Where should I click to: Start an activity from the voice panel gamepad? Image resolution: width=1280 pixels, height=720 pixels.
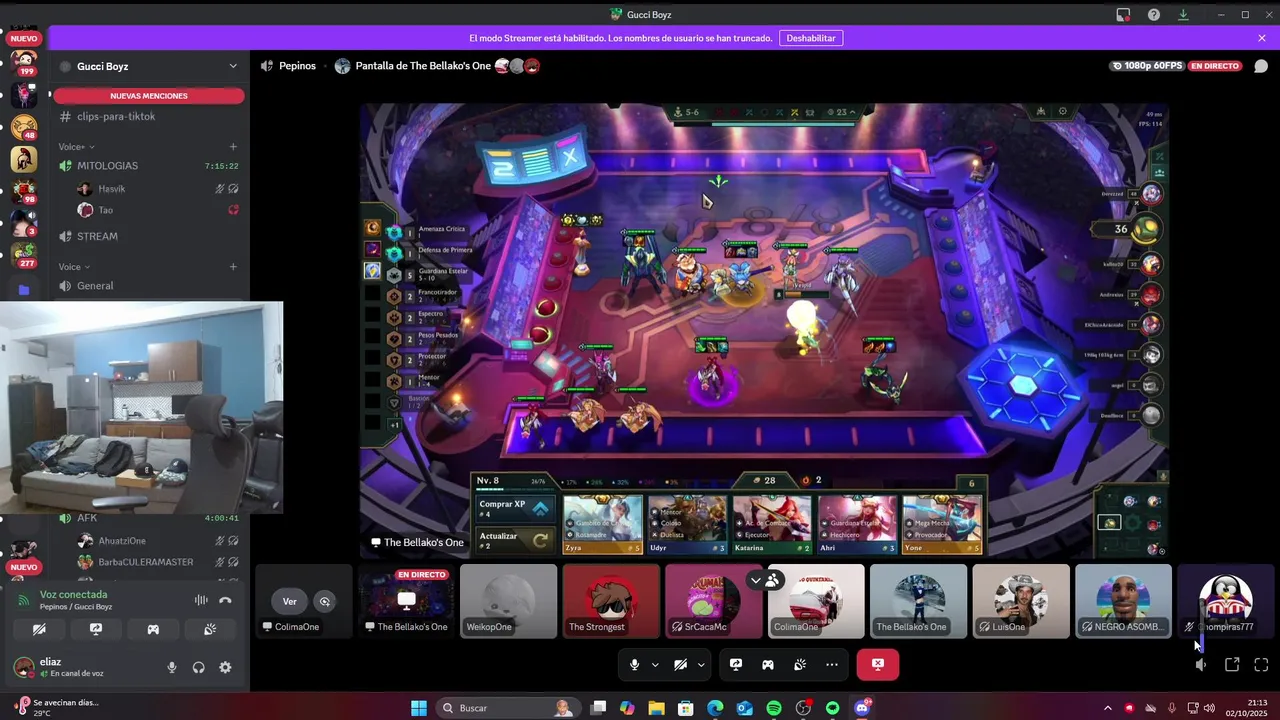[x=153, y=629]
